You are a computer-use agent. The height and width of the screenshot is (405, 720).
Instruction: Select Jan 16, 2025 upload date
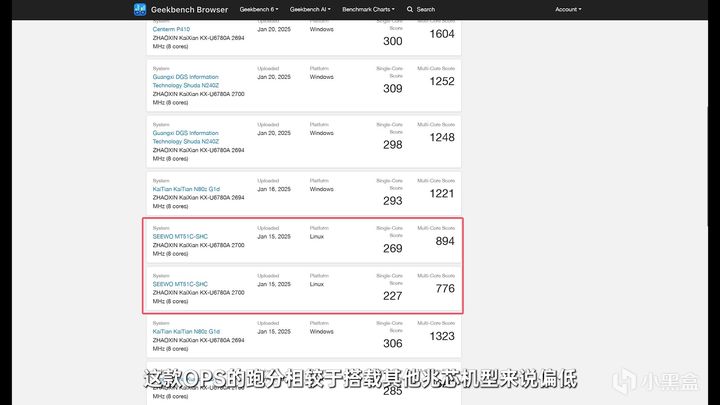coord(274,189)
